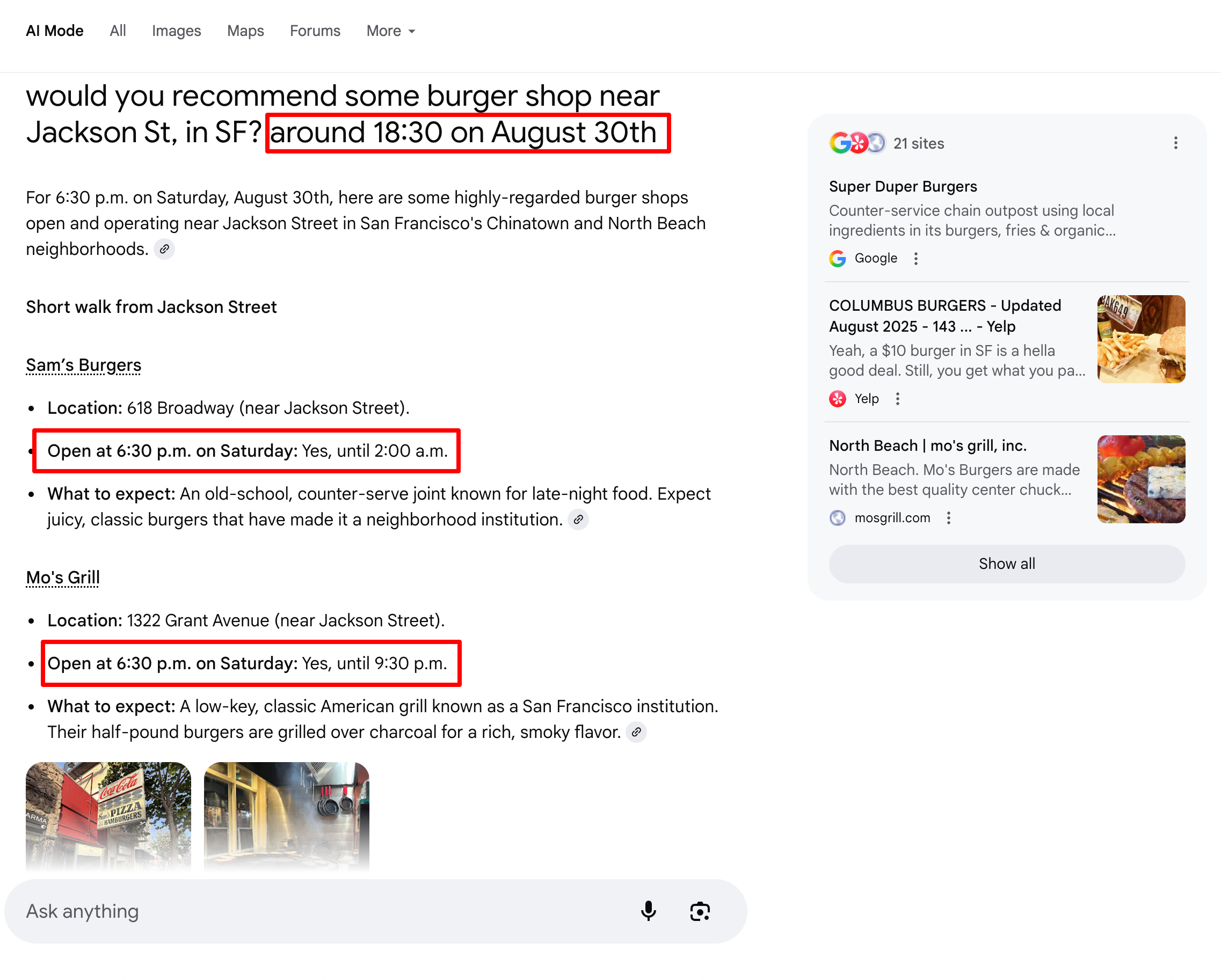Open the North Beach mo's grill result title
The width and height of the screenshot is (1221, 980).
[928, 445]
